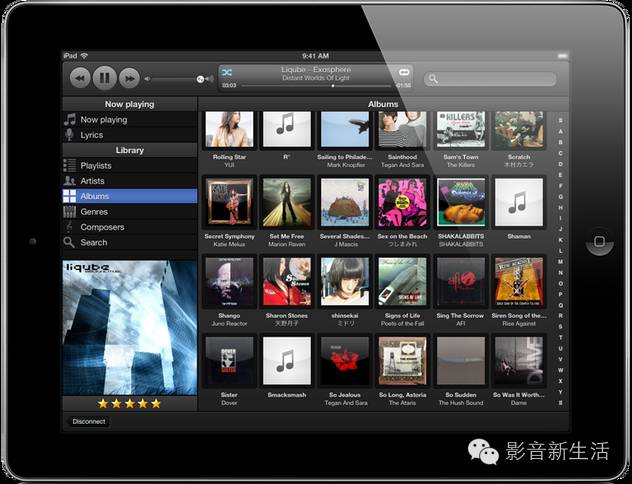Open Lyrics in the sidebar
The width and height of the screenshot is (632, 484).
(x=130, y=135)
